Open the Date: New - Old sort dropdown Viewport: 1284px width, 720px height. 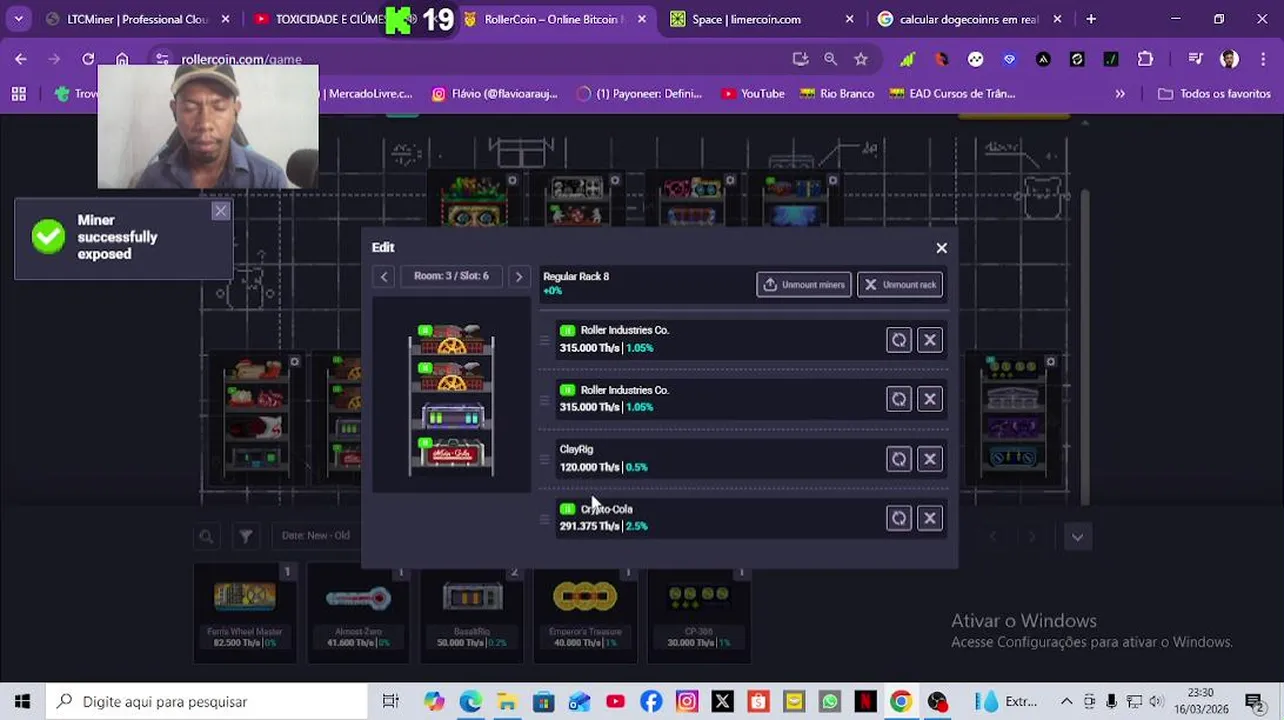pos(316,536)
